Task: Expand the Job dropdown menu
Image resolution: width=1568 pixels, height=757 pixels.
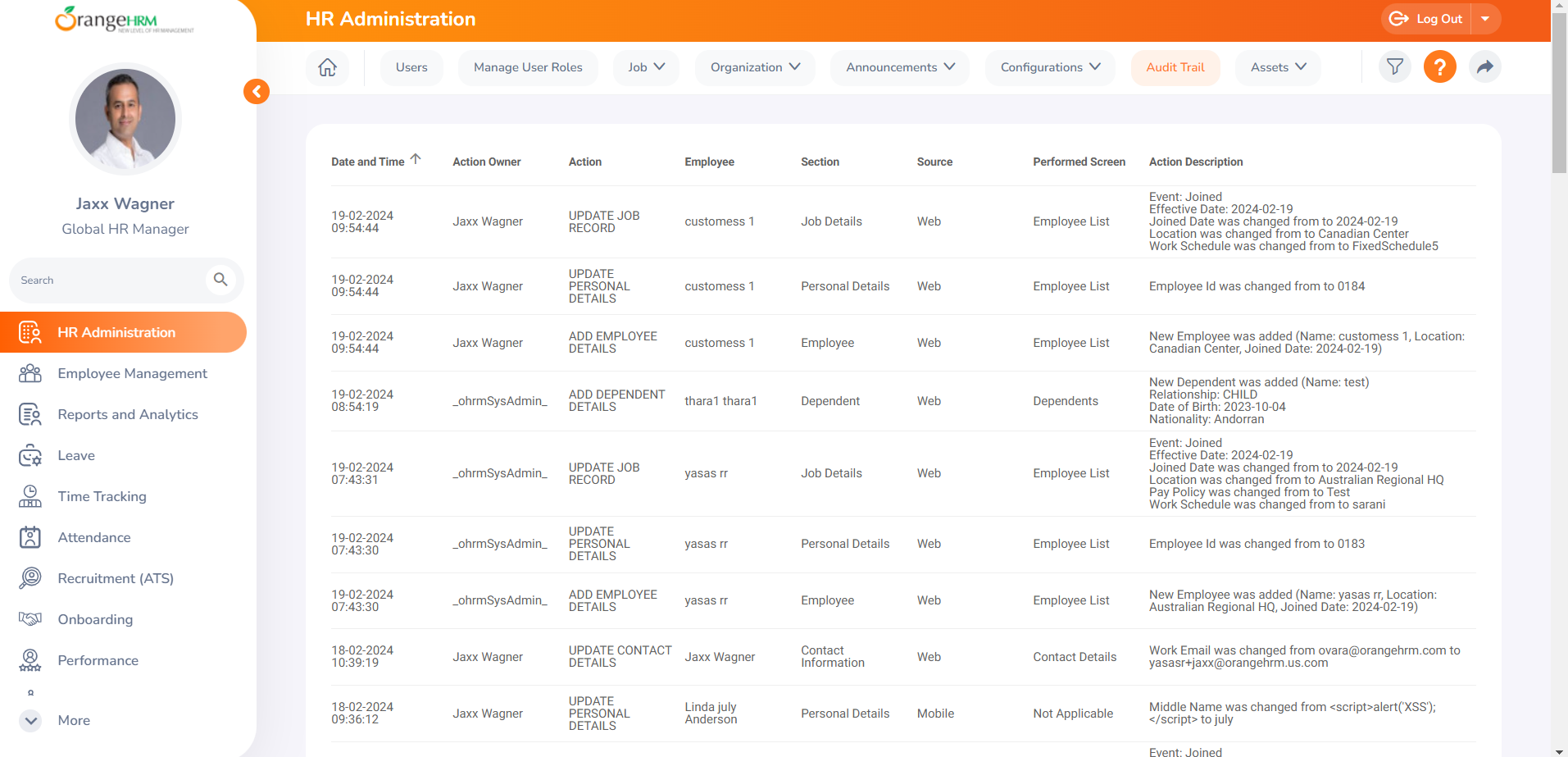Action: coord(646,67)
